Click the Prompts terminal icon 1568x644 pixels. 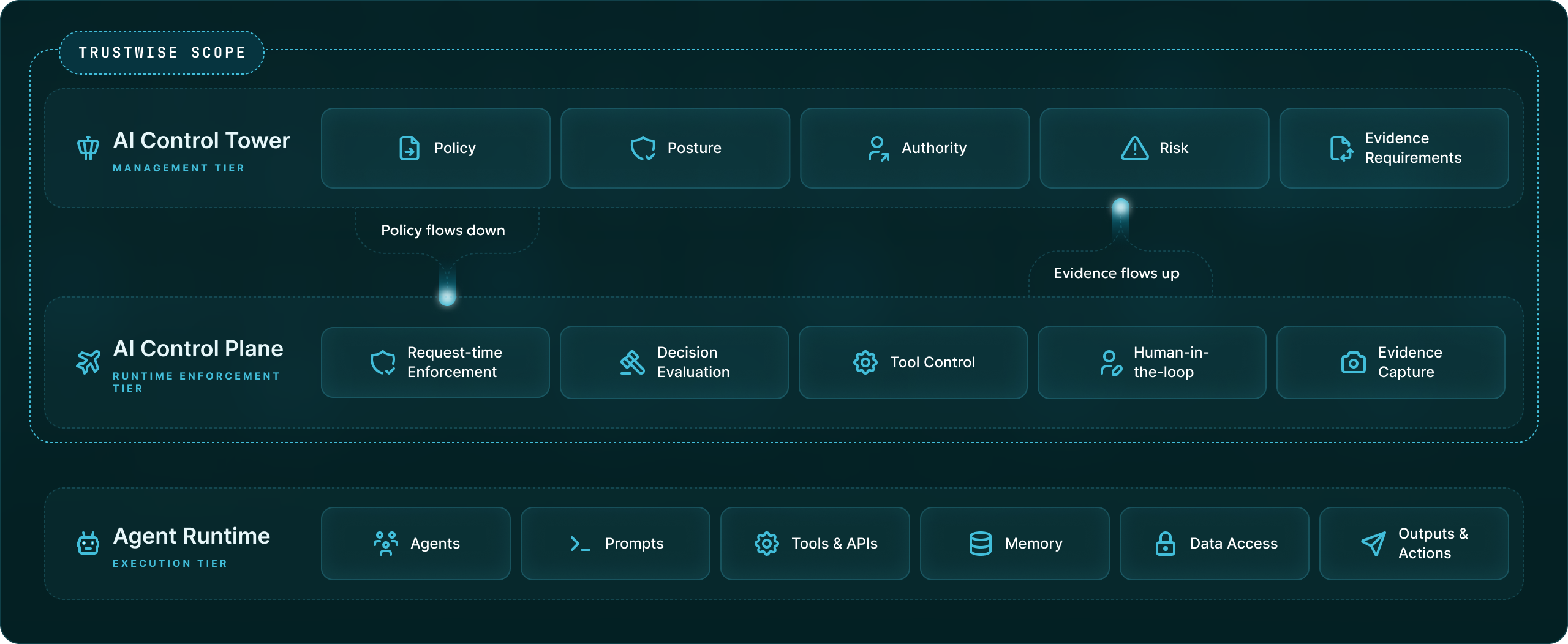[x=580, y=544]
